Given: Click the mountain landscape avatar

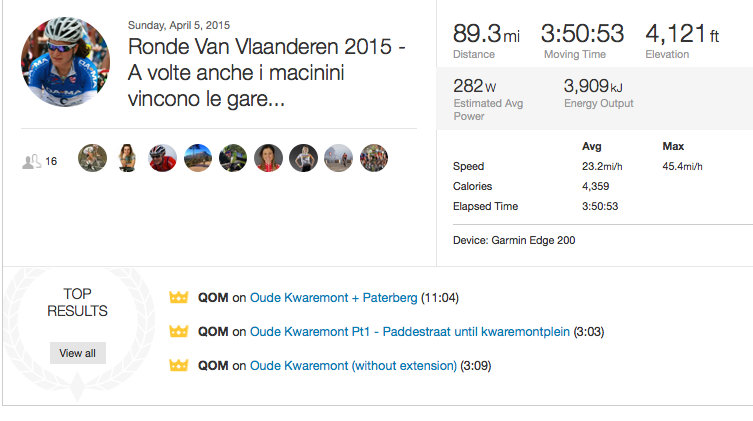Looking at the screenshot, I should [x=197, y=158].
